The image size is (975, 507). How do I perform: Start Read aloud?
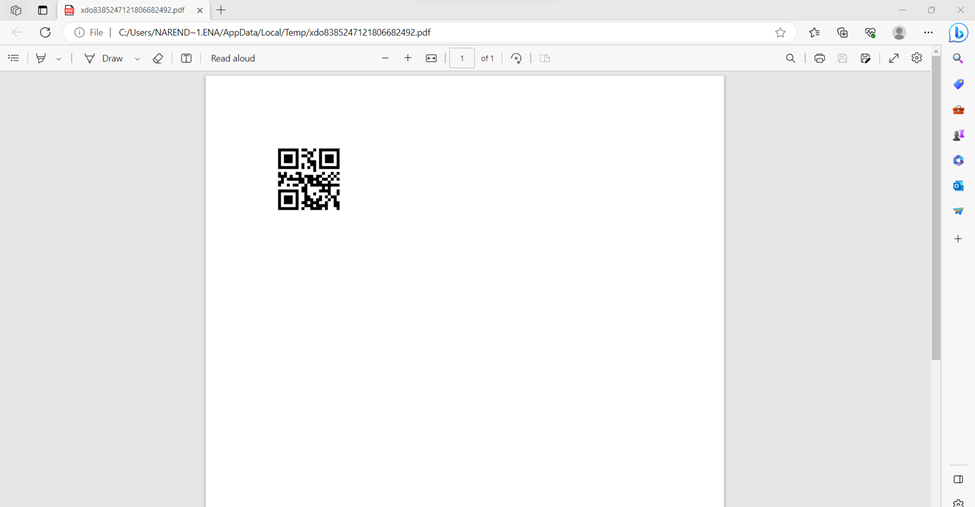tap(233, 58)
